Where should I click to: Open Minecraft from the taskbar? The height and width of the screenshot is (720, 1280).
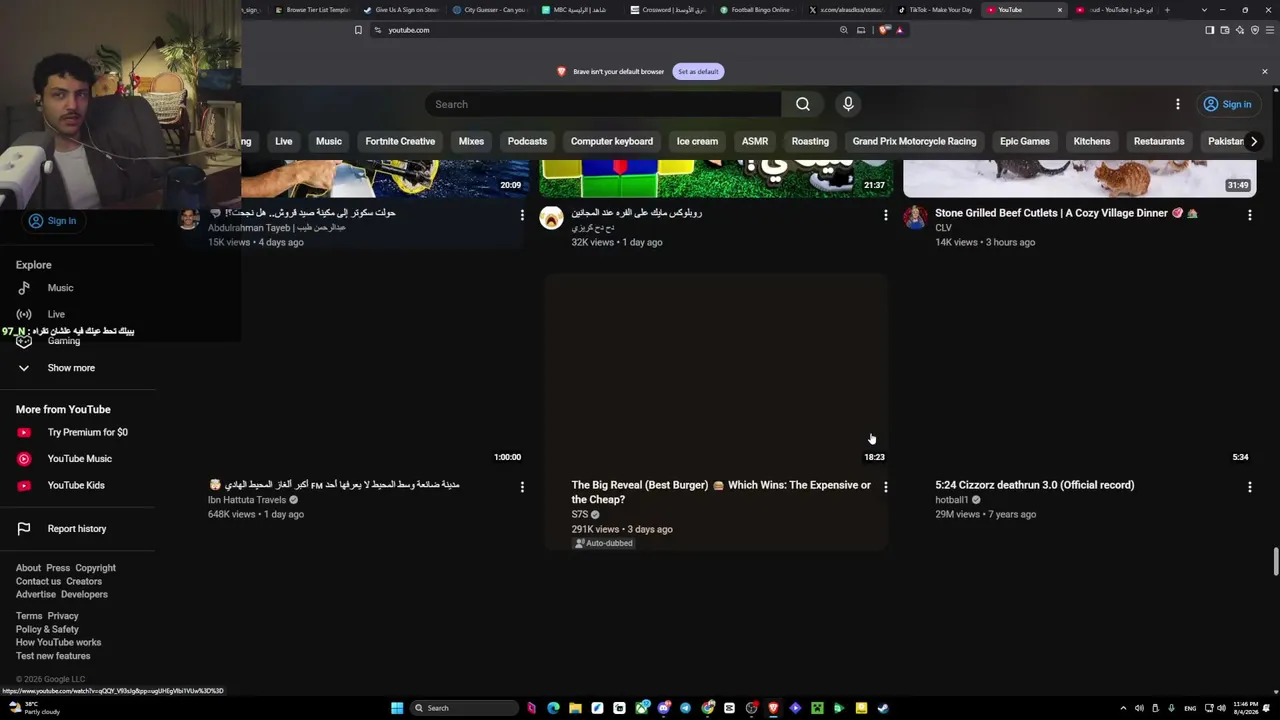817,708
